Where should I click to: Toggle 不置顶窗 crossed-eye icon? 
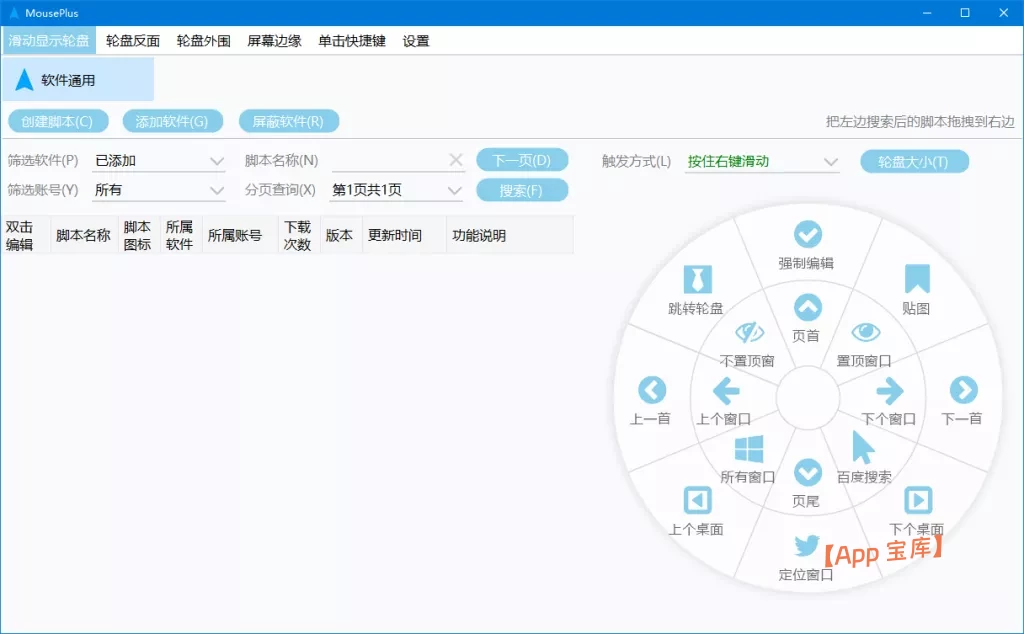pyautogui.click(x=751, y=334)
